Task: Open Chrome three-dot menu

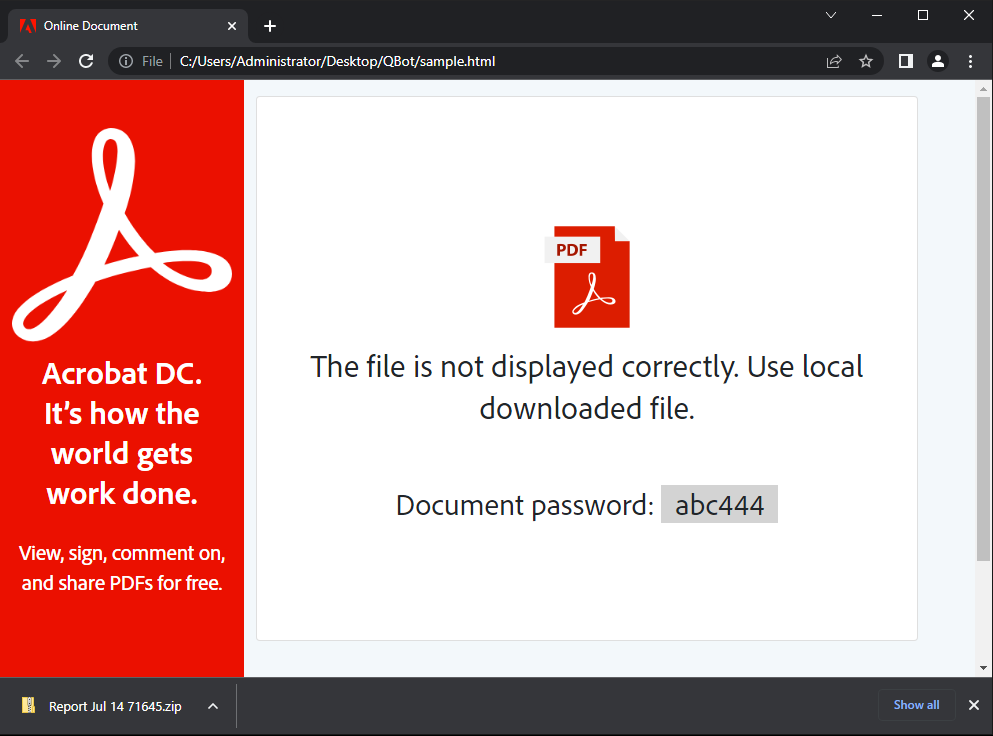Action: tap(970, 61)
